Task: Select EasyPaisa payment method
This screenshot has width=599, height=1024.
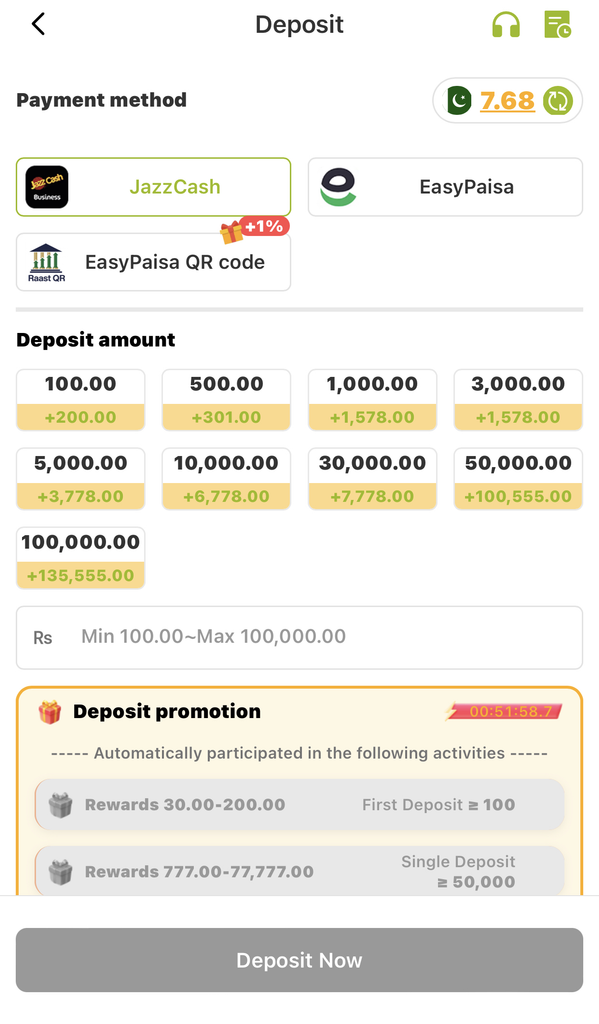Action: (x=445, y=187)
